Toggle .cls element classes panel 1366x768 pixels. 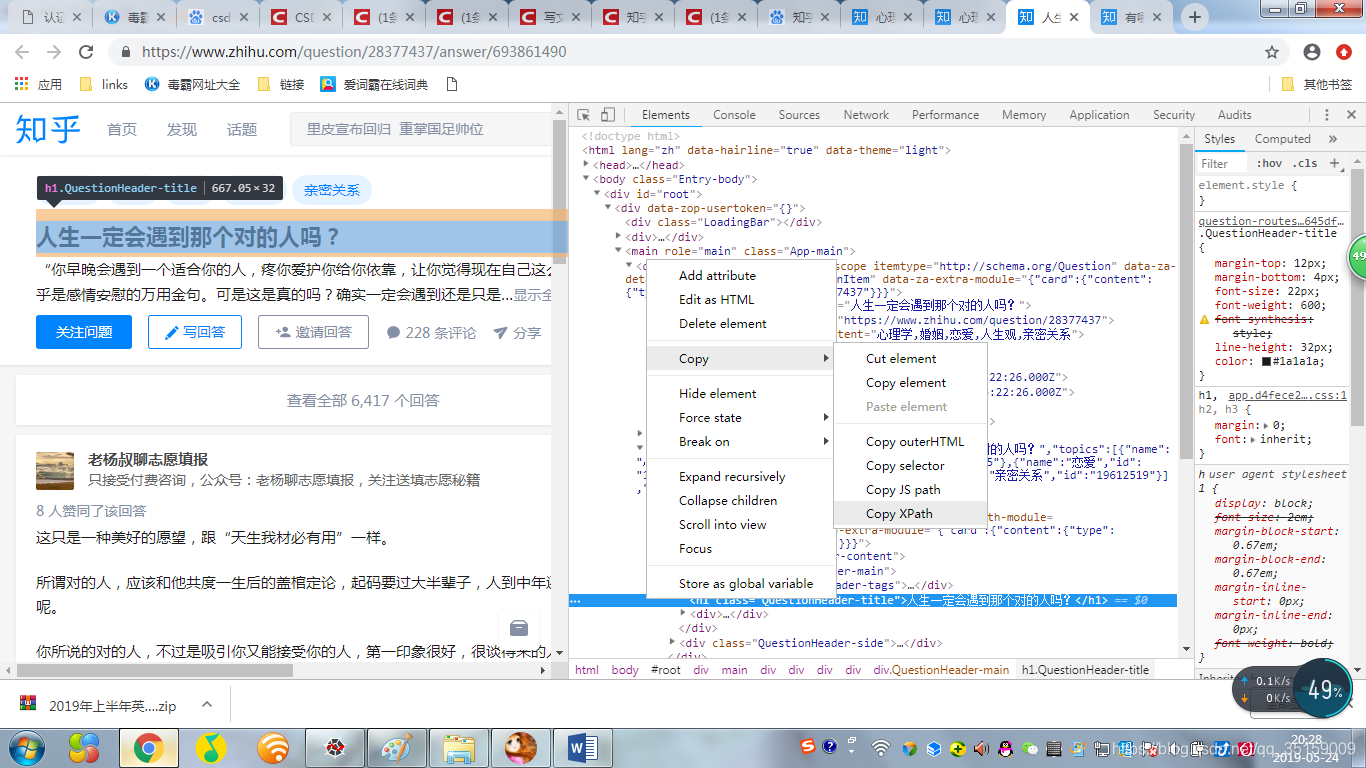click(x=1305, y=163)
